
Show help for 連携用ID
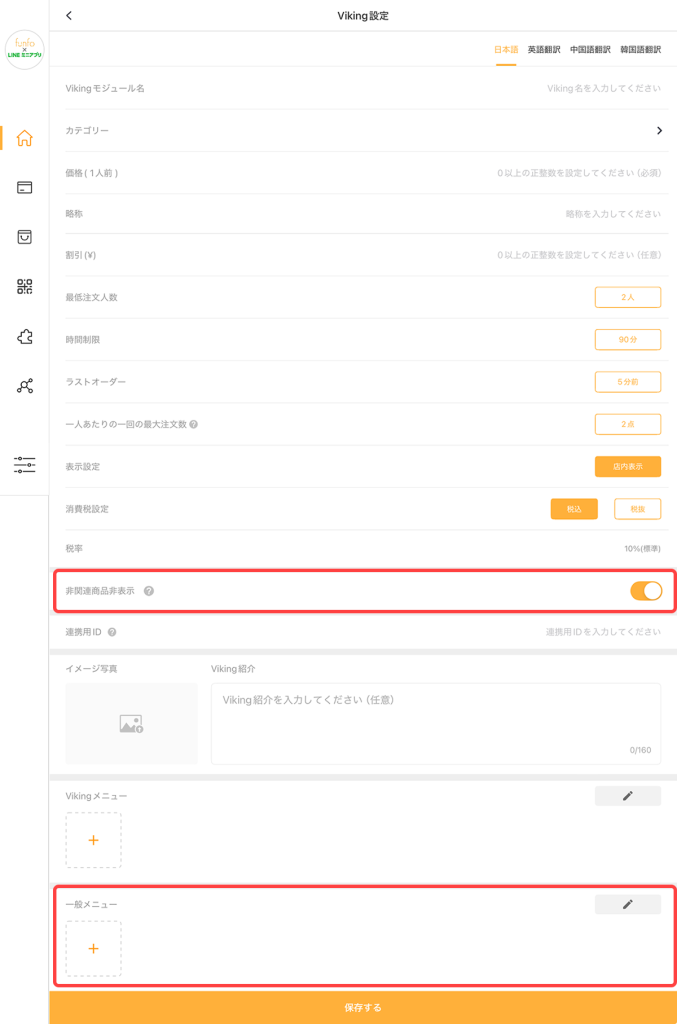(112, 632)
